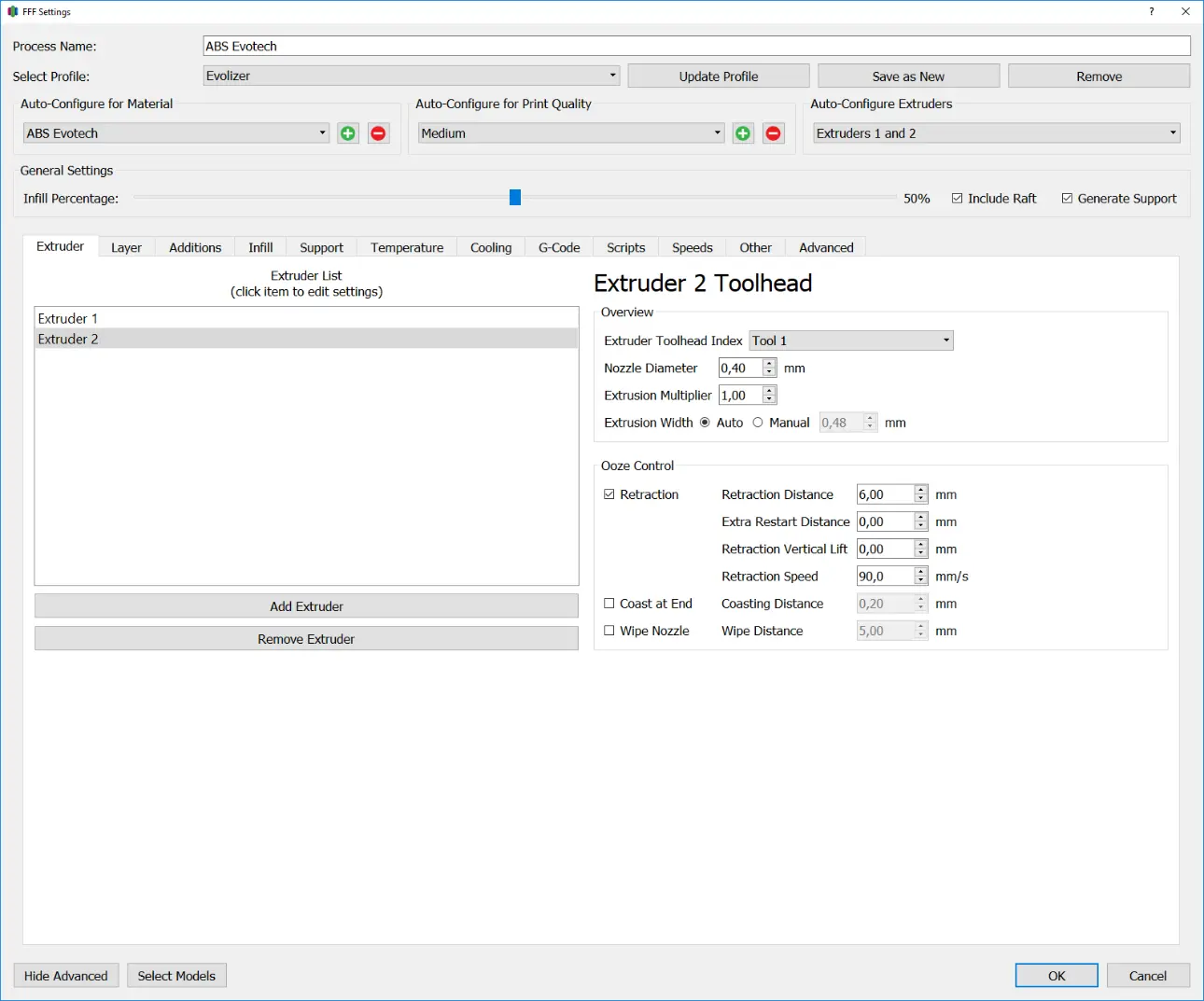Click the Retraction Vertical Lift spinner arrows
Screen dimensions: 1204x1001
pos(921,549)
